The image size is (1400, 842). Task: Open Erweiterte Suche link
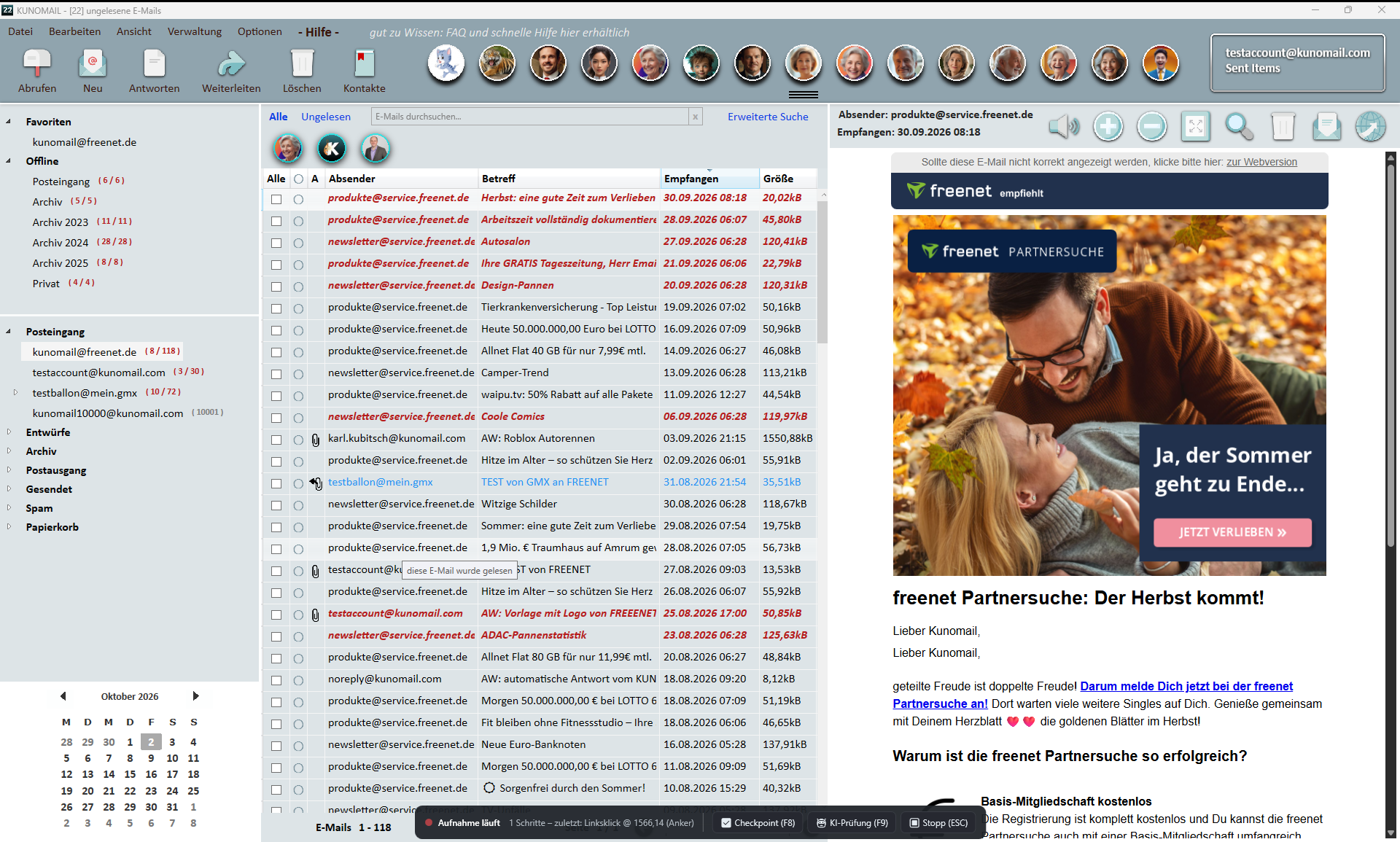768,117
